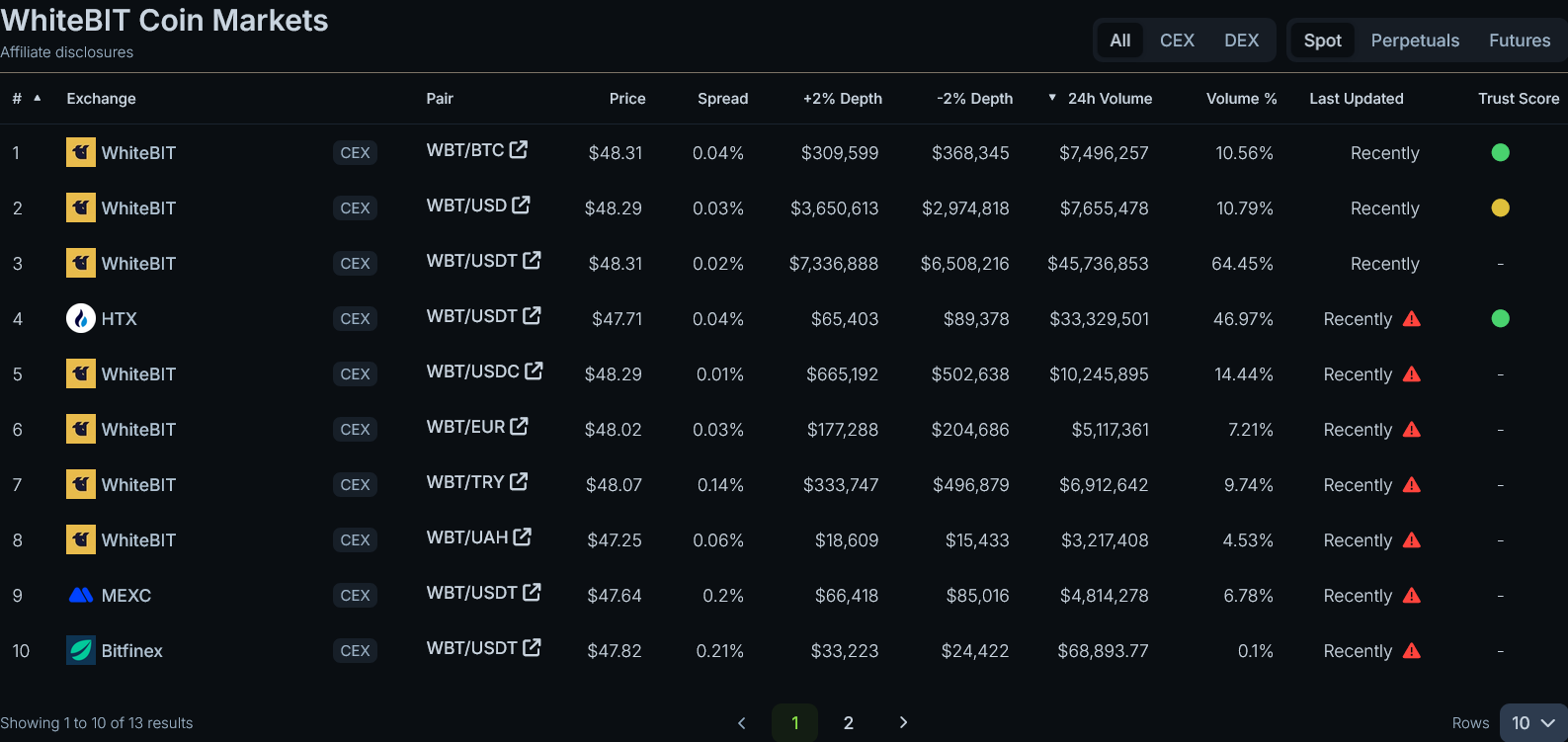Screen dimensions: 1568x742
Task: Click the MEXC exchange logo icon
Action: tap(81, 595)
